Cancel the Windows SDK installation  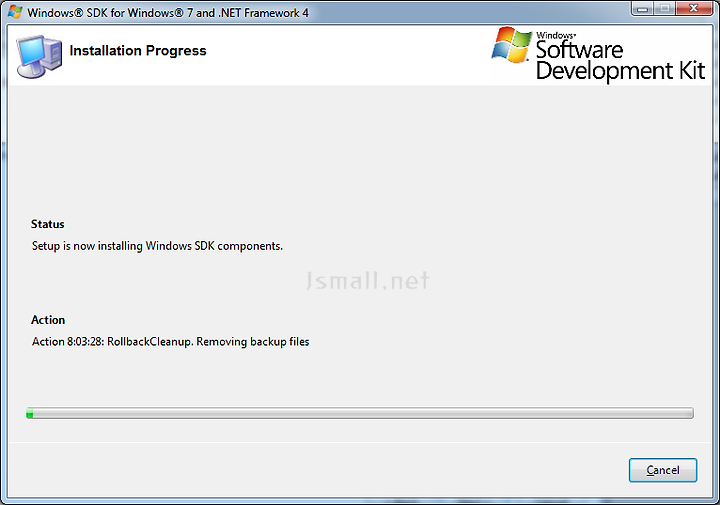point(663,470)
